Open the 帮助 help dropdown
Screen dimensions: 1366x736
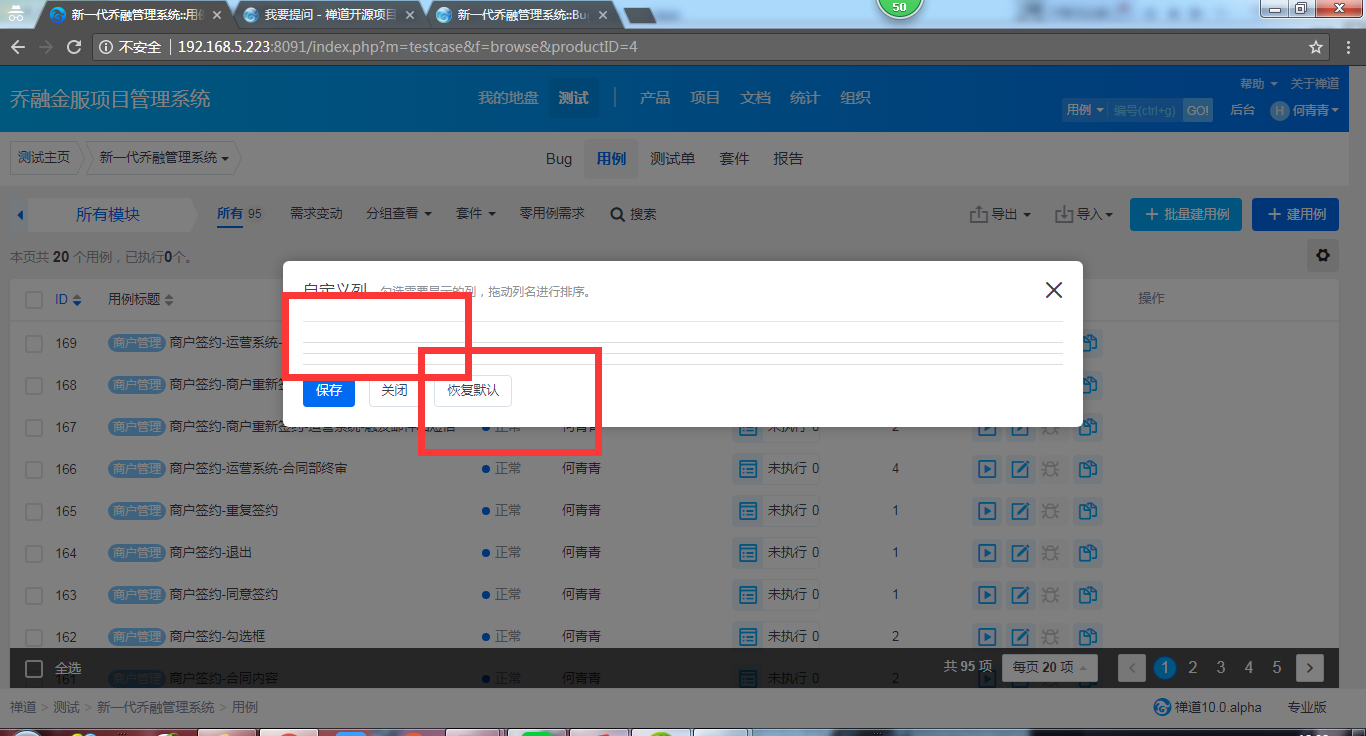(1258, 84)
